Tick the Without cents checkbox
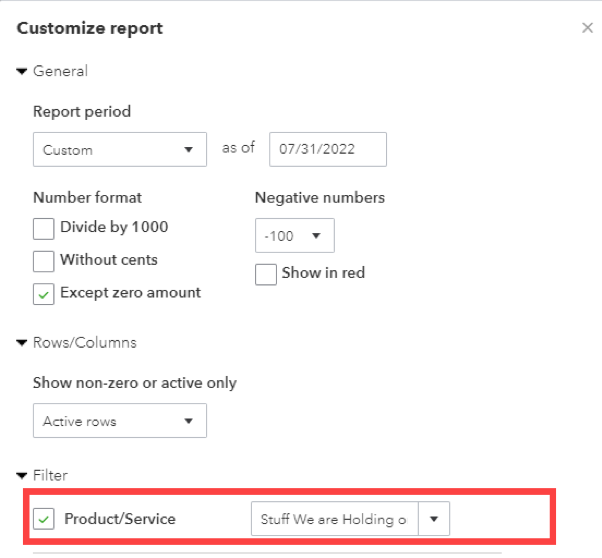Image resolution: width=602 pixels, height=558 pixels. [44, 261]
